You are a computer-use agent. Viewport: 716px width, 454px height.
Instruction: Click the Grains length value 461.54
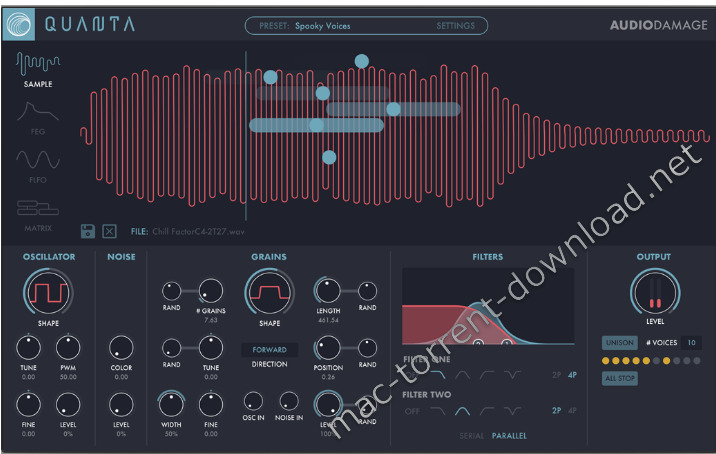pyautogui.click(x=328, y=320)
